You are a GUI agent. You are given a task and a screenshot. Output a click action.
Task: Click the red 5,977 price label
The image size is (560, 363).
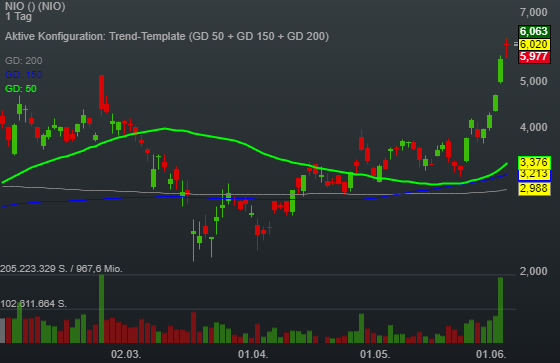coord(534,57)
